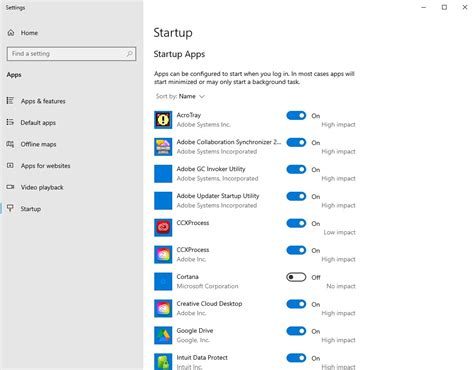Image resolution: width=474 pixels, height=370 pixels.
Task: Disable the Low impact CCXProcess toggle
Action: click(x=296, y=223)
